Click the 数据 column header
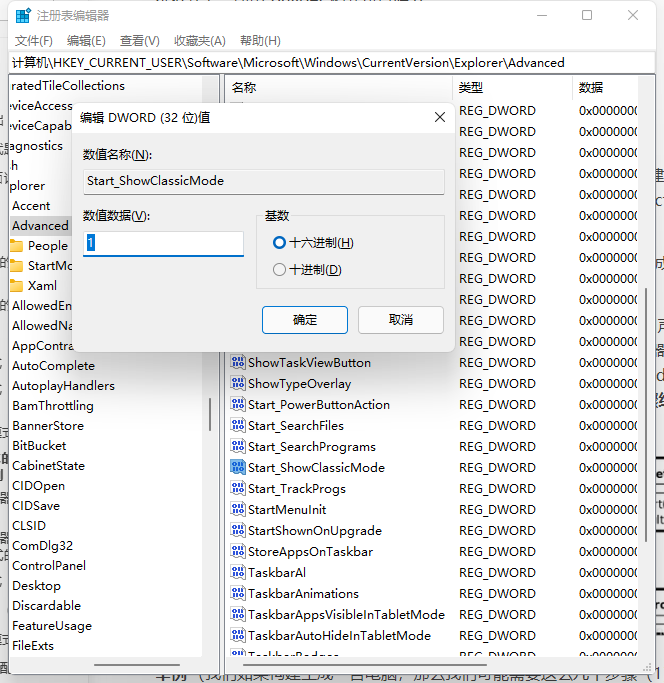 pyautogui.click(x=606, y=88)
